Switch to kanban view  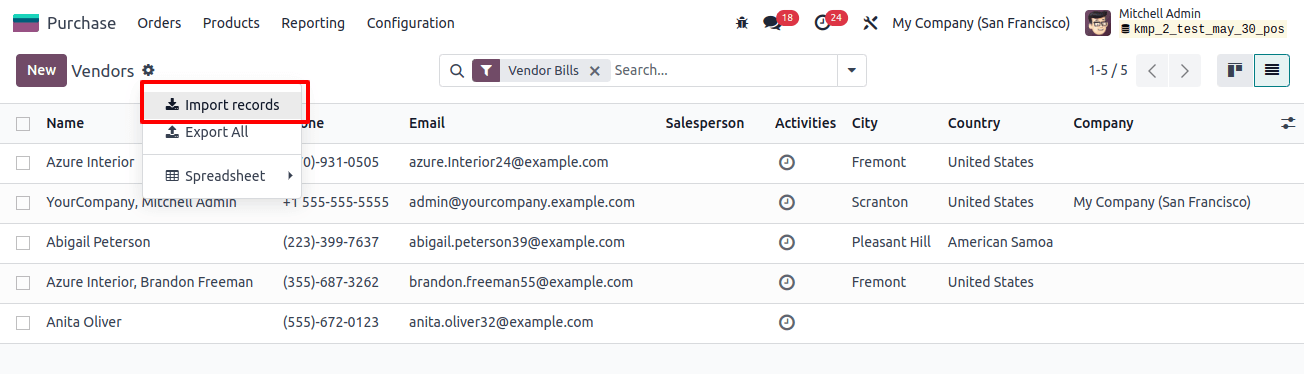click(x=1235, y=70)
